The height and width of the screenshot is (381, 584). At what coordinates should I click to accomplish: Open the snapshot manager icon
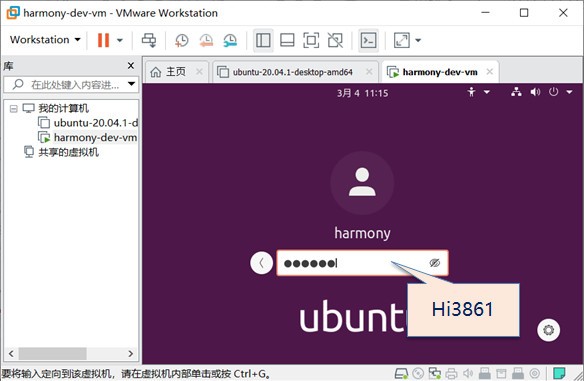click(x=230, y=40)
